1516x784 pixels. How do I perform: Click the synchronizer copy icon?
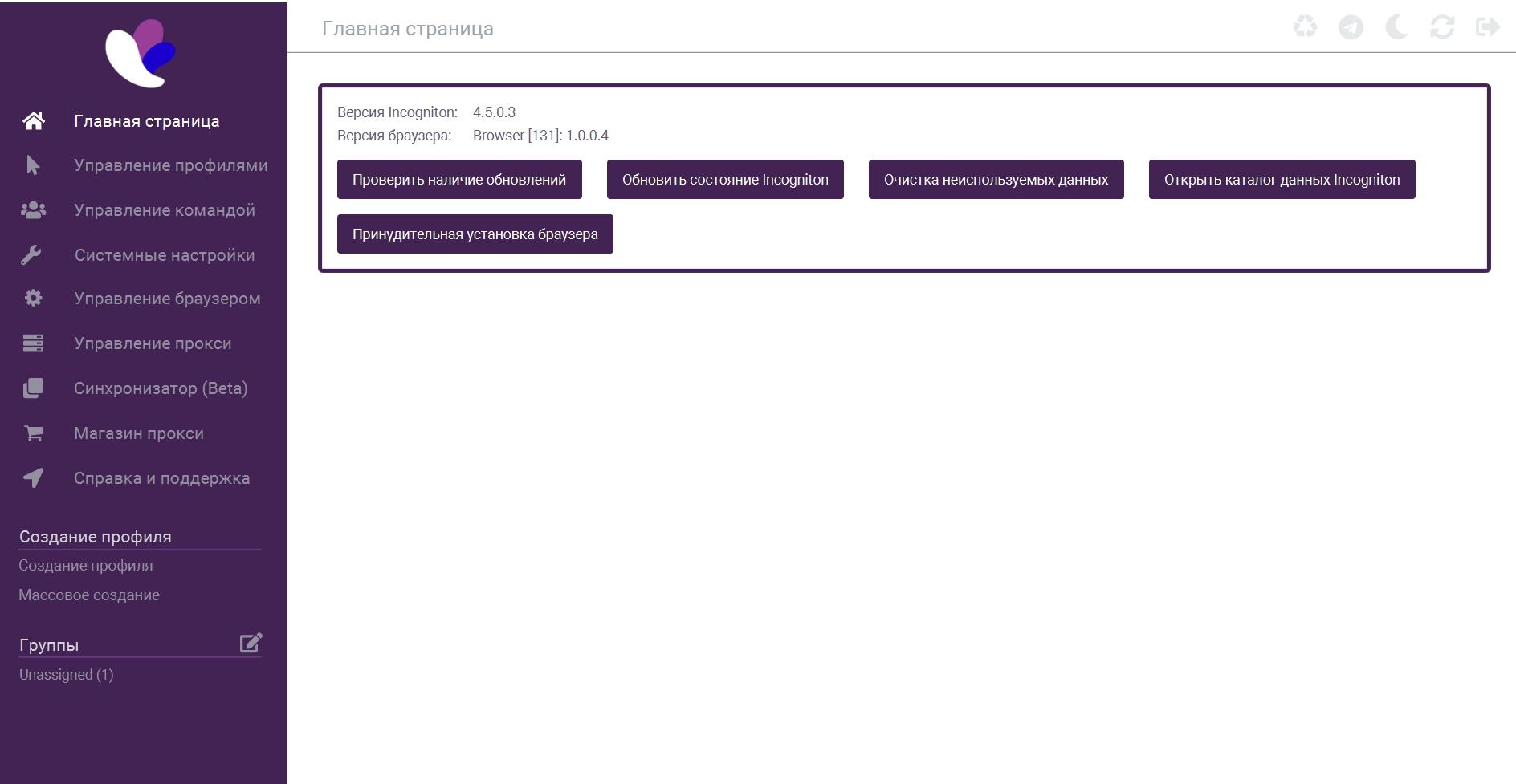coord(33,388)
